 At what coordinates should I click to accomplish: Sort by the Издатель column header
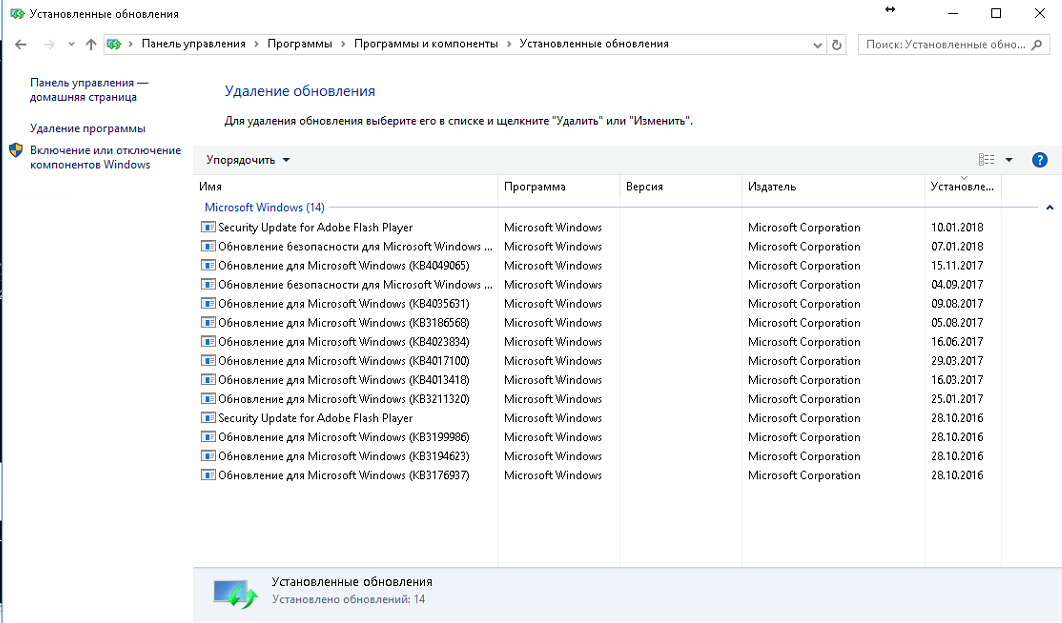pyautogui.click(x=833, y=186)
